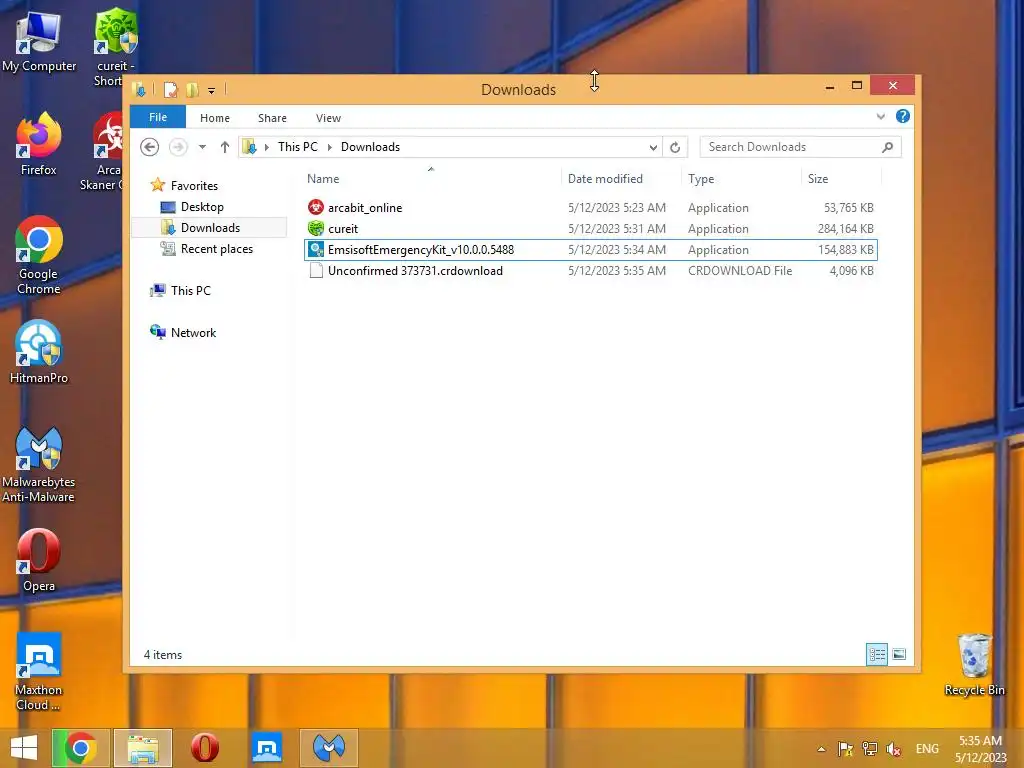Go back with the Explorer back arrow

(x=150, y=147)
